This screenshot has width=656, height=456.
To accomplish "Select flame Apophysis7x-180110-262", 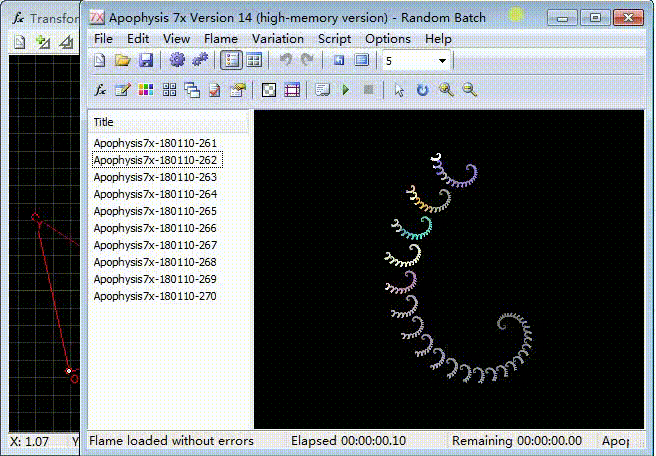I will (157, 160).
